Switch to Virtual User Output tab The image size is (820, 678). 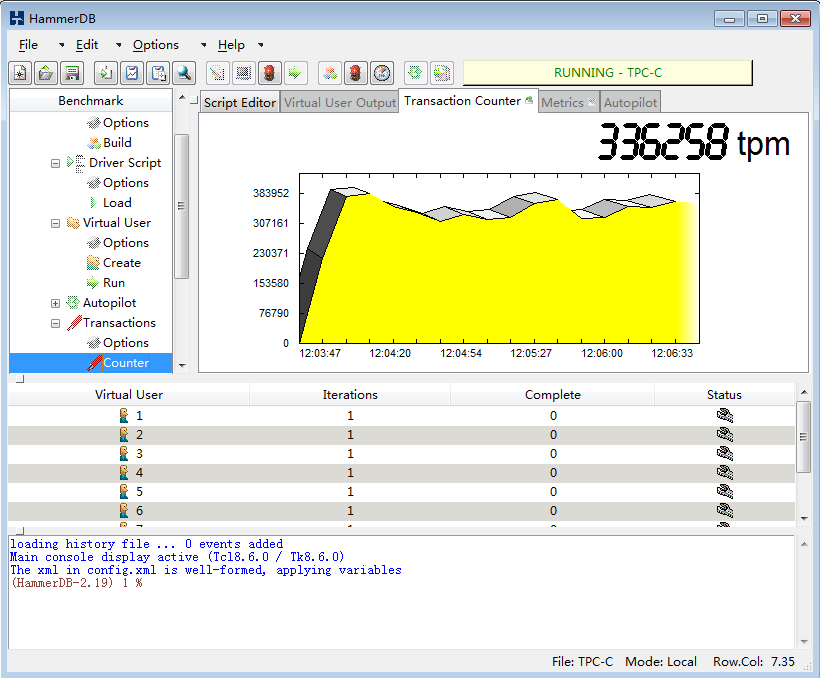pyautogui.click(x=340, y=103)
